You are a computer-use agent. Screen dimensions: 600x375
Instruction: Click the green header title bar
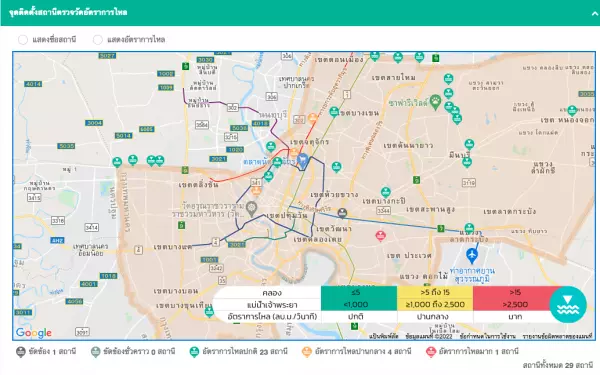click(x=300, y=13)
